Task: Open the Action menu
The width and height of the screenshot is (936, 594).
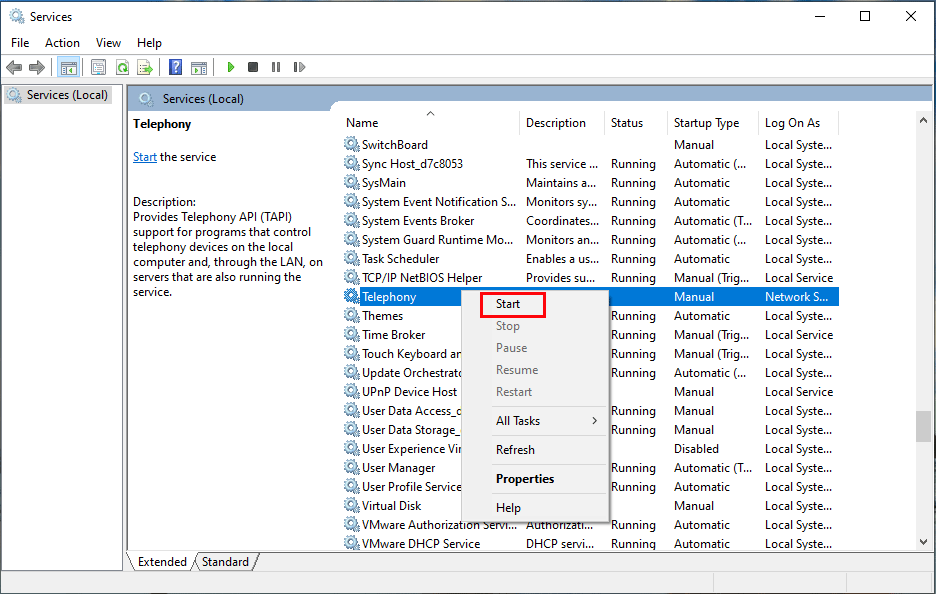Action: 62,43
